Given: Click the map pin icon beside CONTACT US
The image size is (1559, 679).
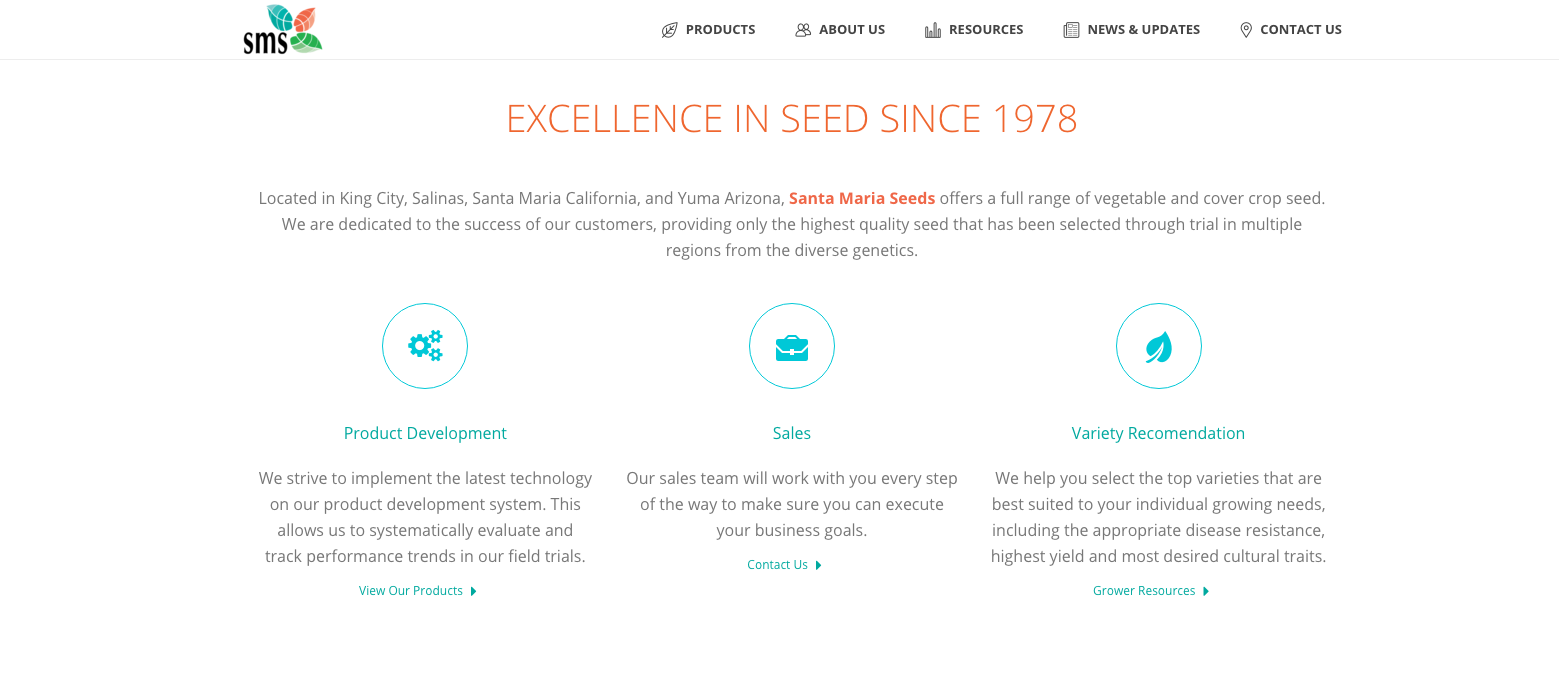Looking at the screenshot, I should [x=1246, y=29].
